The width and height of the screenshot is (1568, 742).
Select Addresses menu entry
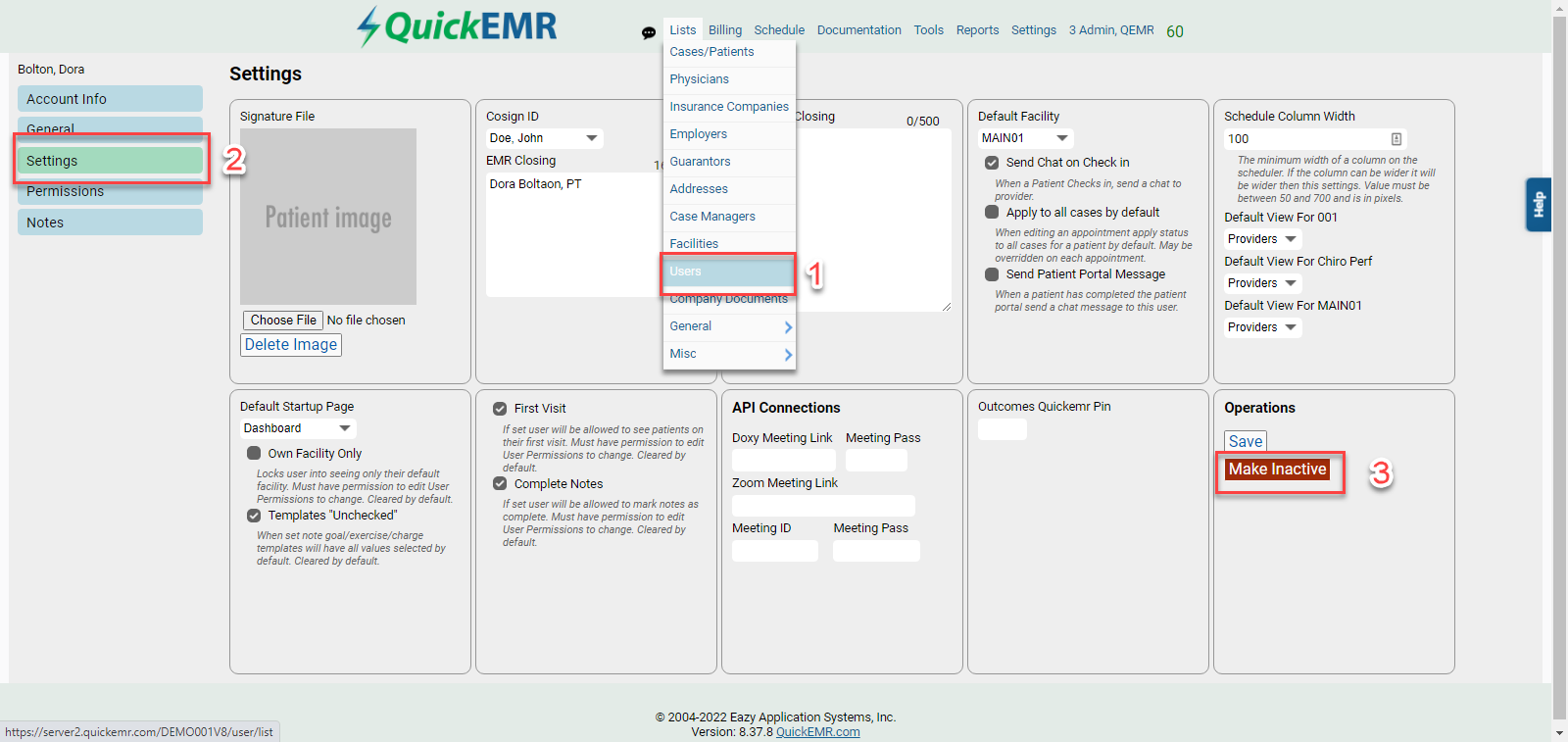729,189
